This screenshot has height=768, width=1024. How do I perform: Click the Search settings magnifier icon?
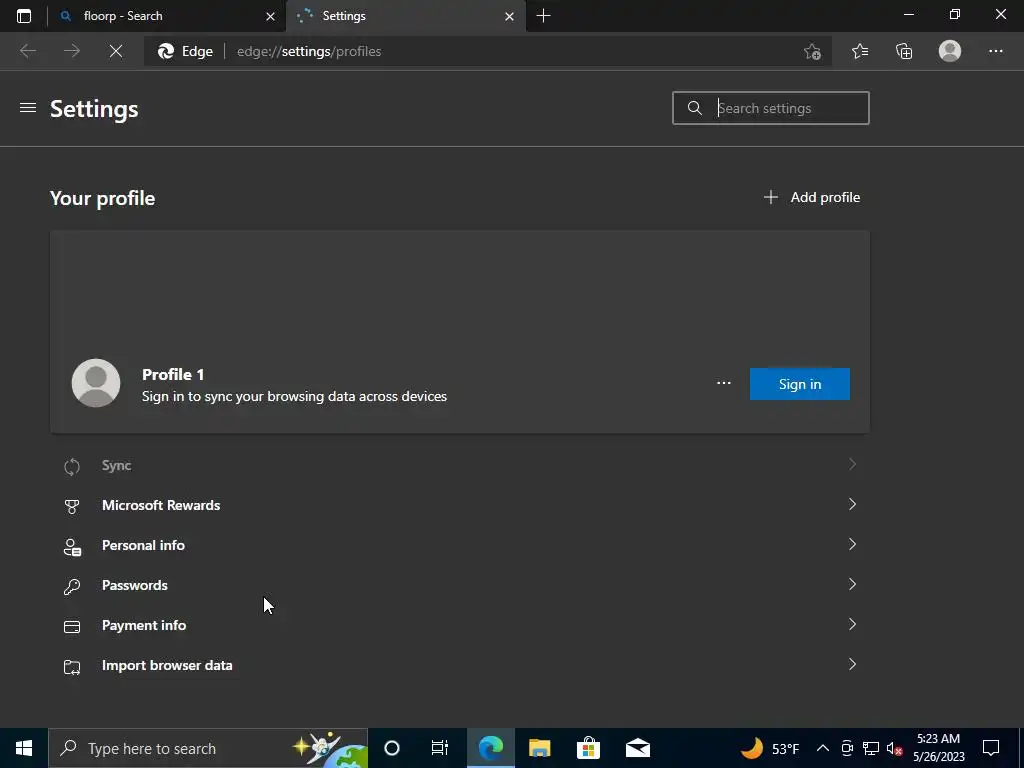[695, 108]
